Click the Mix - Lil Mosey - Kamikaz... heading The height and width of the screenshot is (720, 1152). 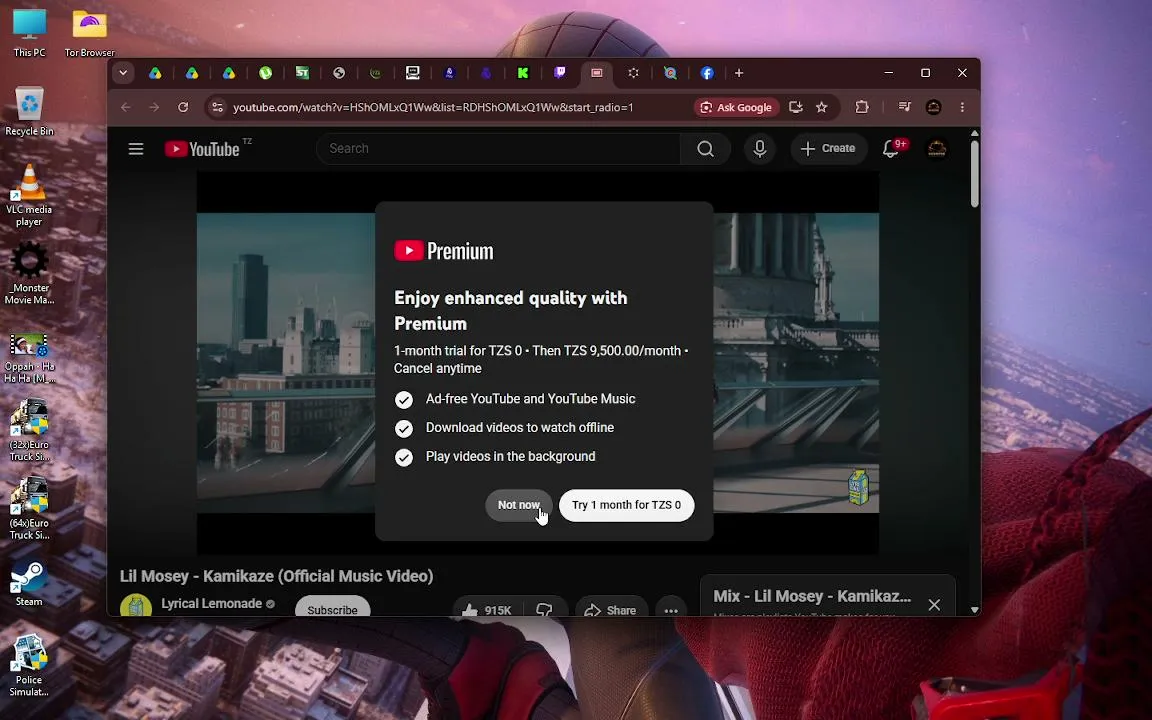812,597
